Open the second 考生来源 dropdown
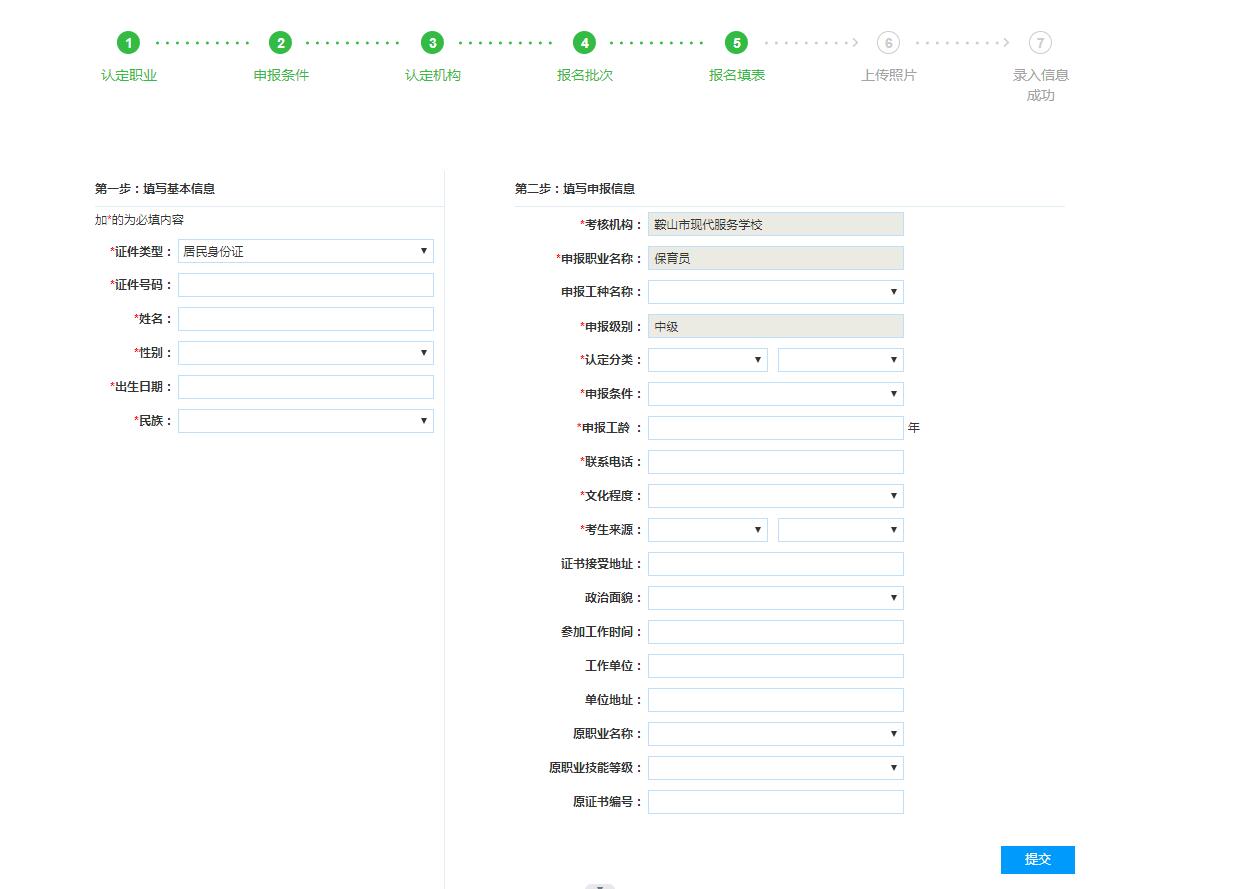The height and width of the screenshot is (889, 1255). [841, 530]
